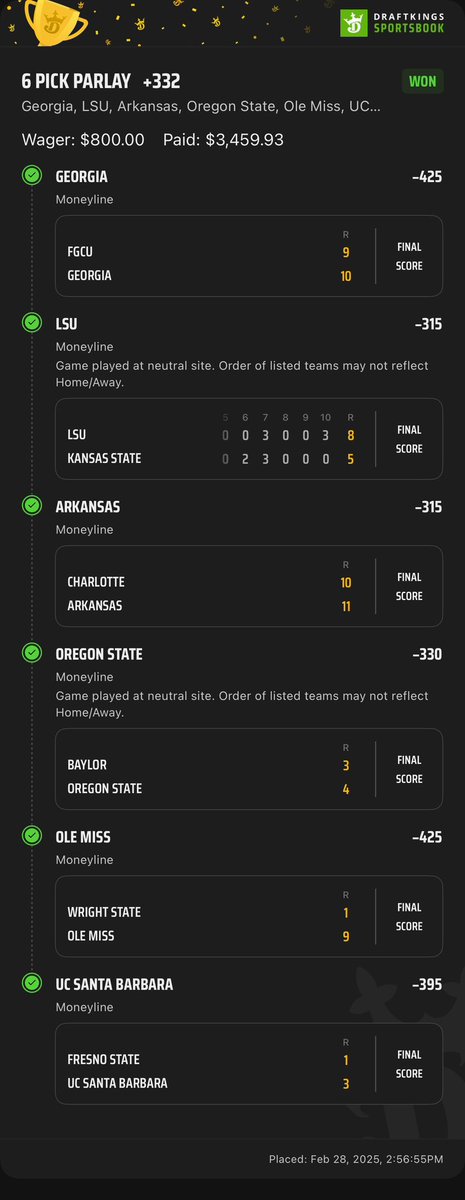Click the green WON status badge
Screen dimensions: 465x1200
pyautogui.click(x=422, y=81)
